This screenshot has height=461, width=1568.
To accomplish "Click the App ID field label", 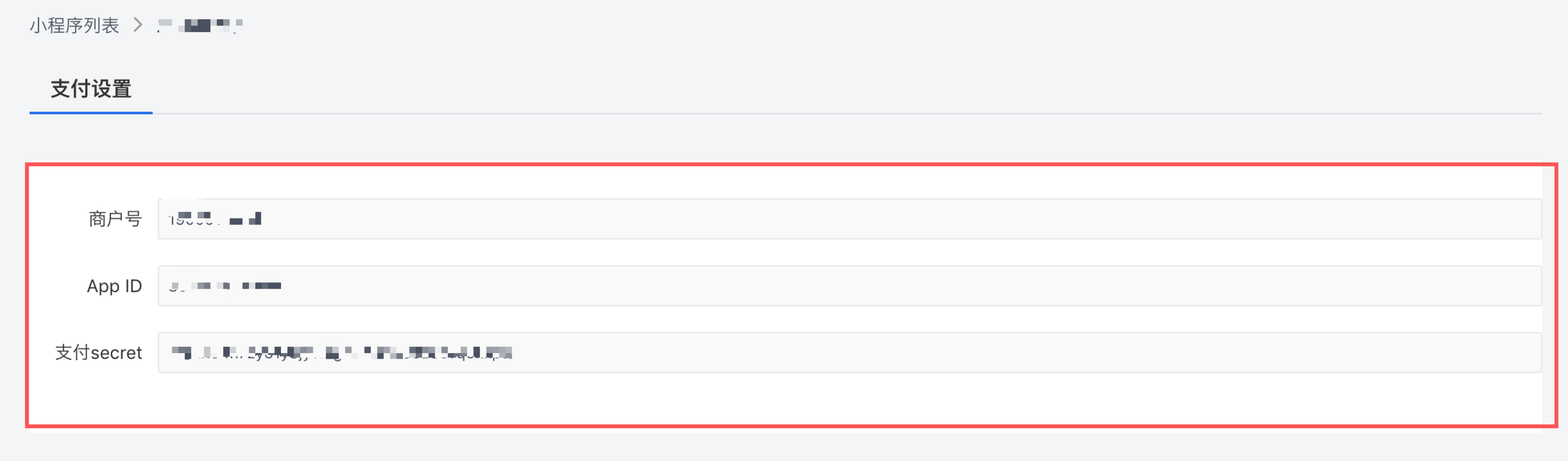I will pyautogui.click(x=115, y=286).
